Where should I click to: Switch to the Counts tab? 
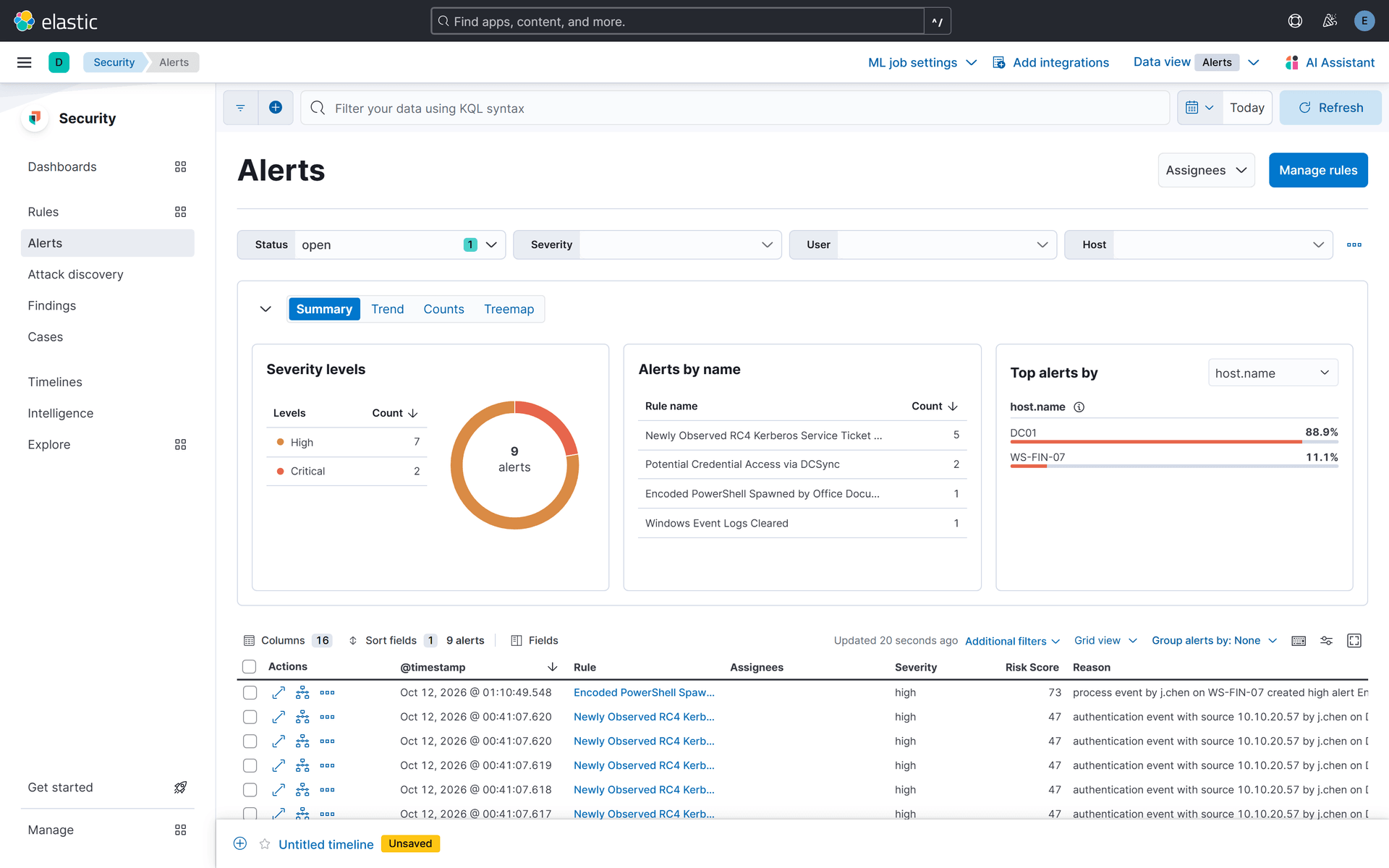pyautogui.click(x=443, y=309)
